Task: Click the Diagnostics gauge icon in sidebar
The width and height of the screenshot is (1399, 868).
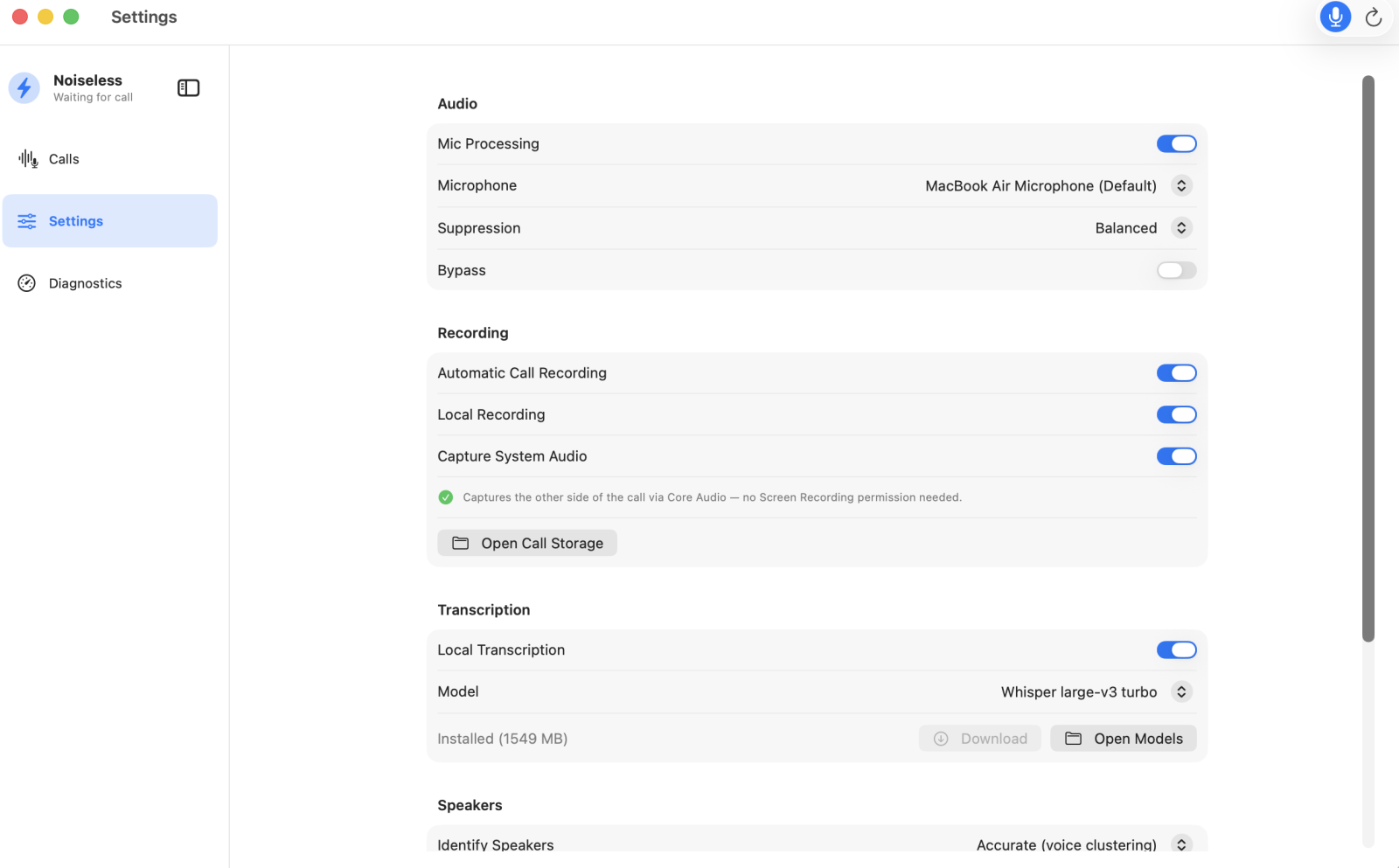Action: point(27,283)
